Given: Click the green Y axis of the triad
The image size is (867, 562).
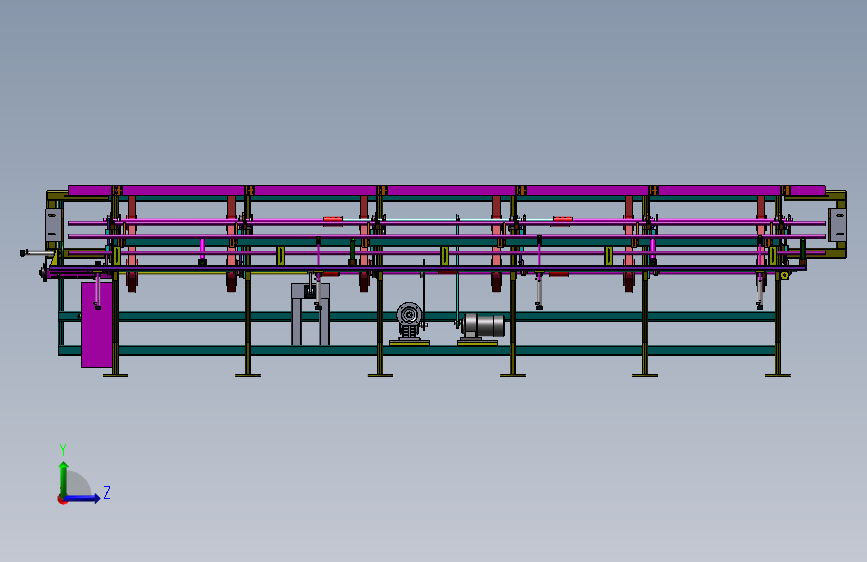Looking at the screenshot, I should (x=64, y=479).
